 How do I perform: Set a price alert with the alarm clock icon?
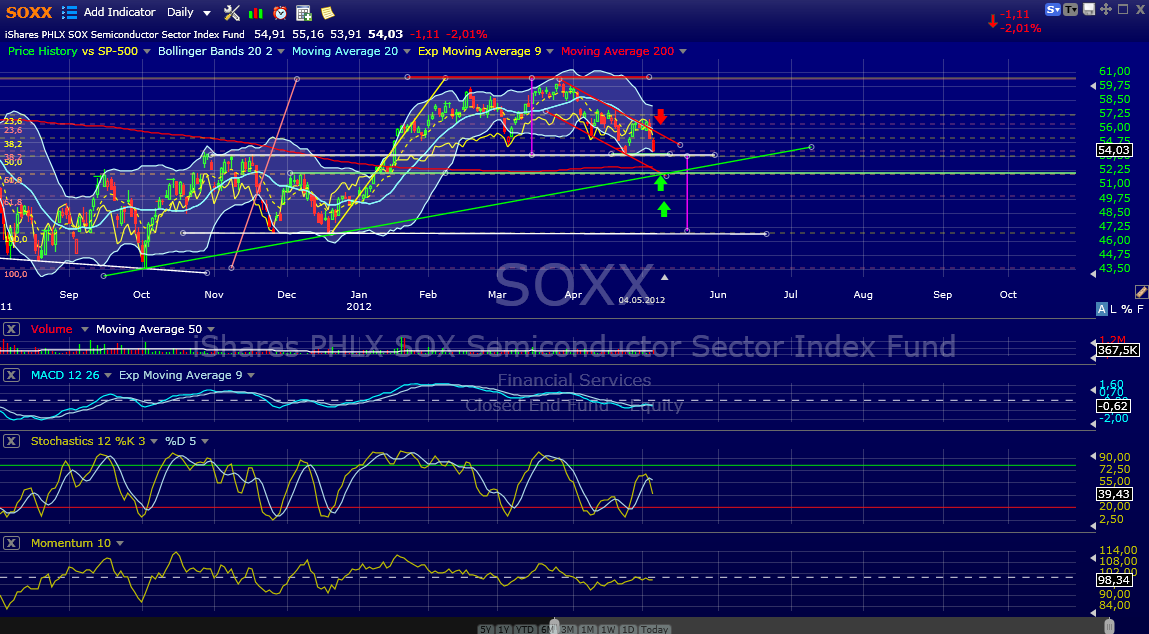point(280,12)
